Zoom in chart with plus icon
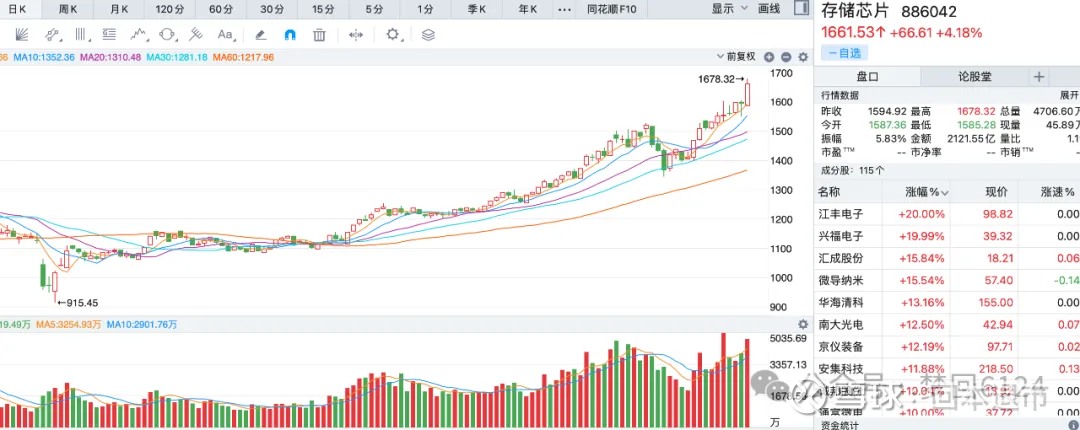Screen dimensions: 1080x430 click(771, 56)
